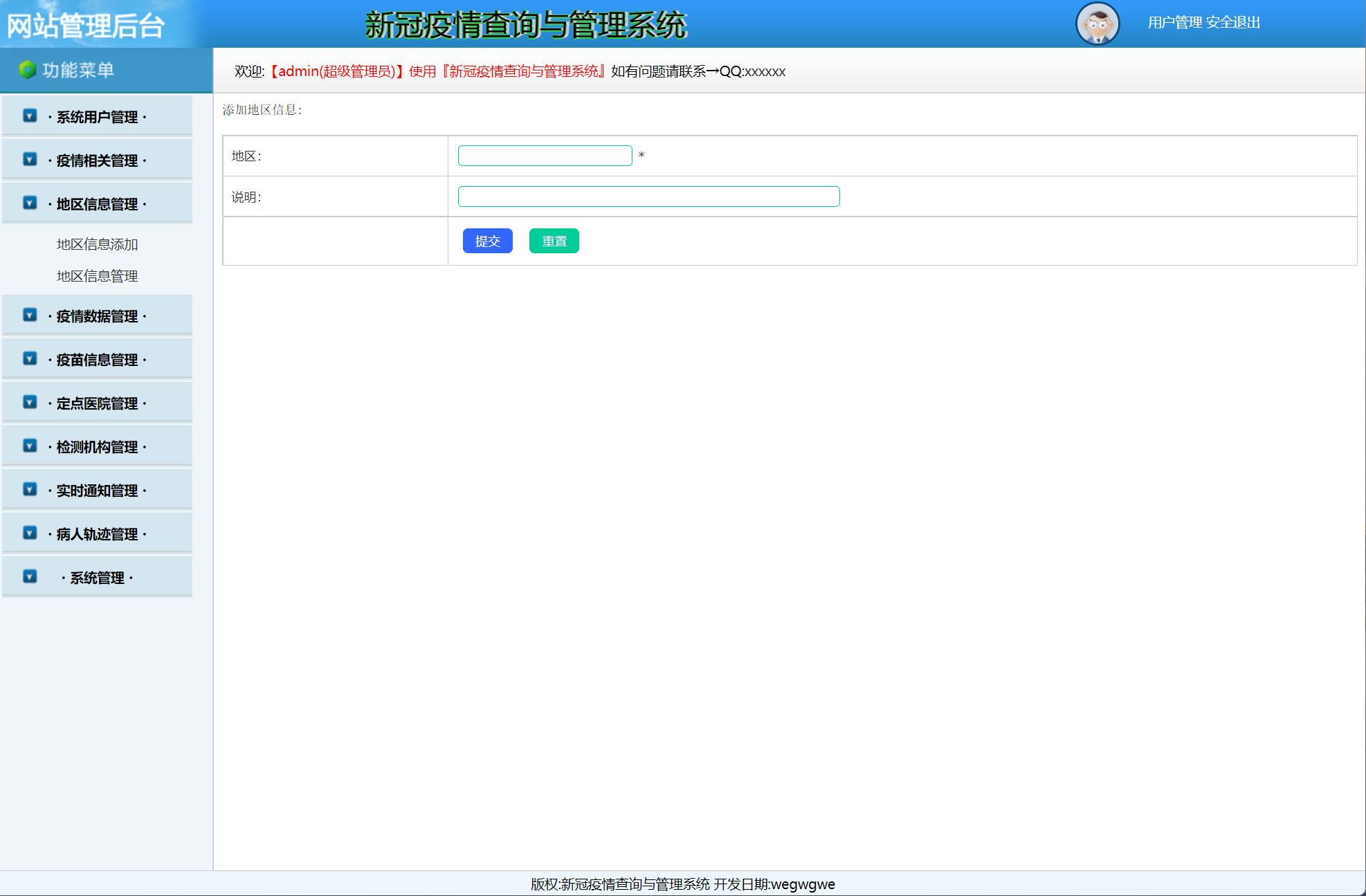Image resolution: width=1366 pixels, height=896 pixels.
Task: Open 地区信息添加 submenu item
Action: pyautogui.click(x=97, y=244)
